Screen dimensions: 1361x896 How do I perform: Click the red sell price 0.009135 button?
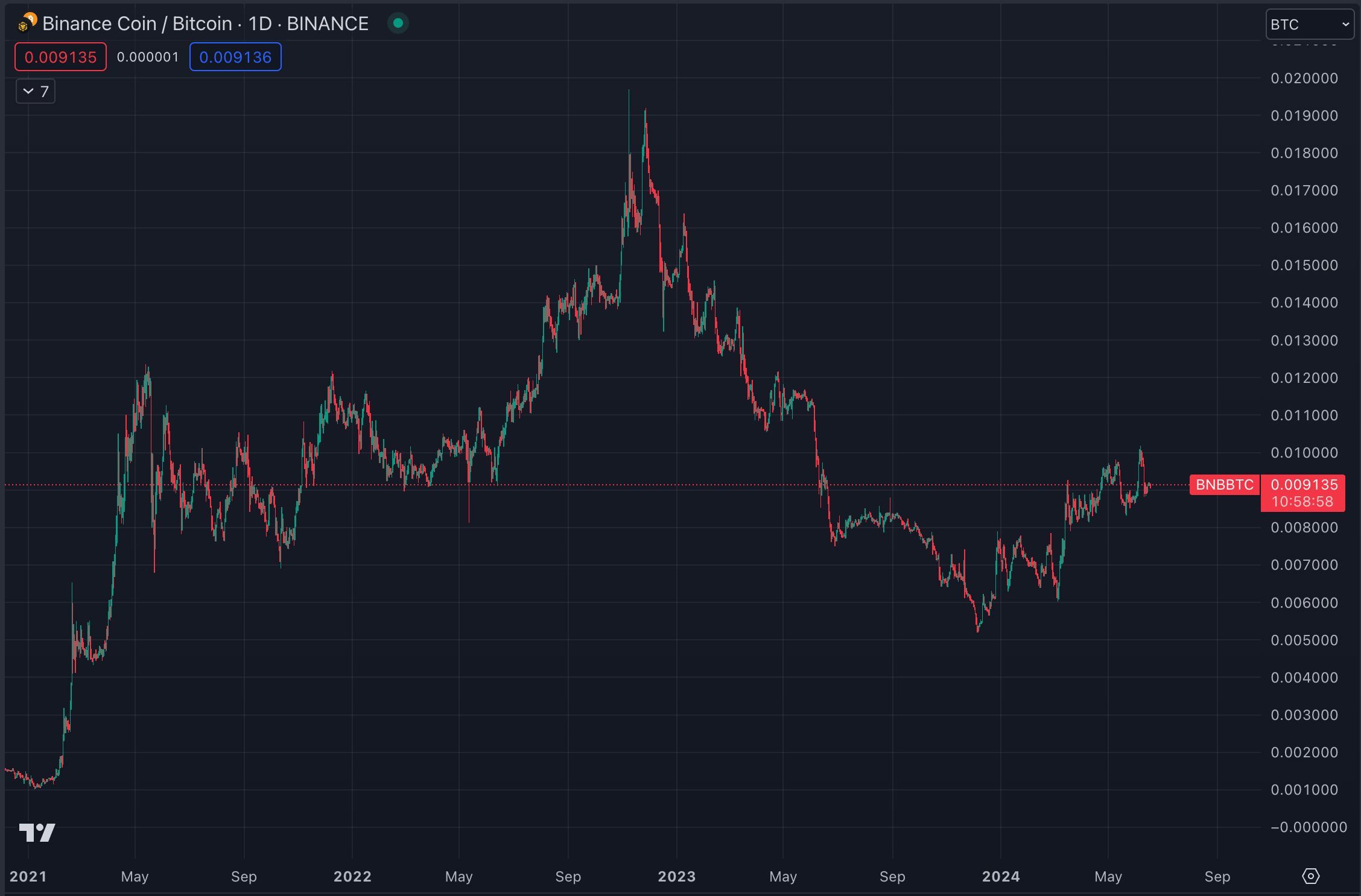point(60,57)
